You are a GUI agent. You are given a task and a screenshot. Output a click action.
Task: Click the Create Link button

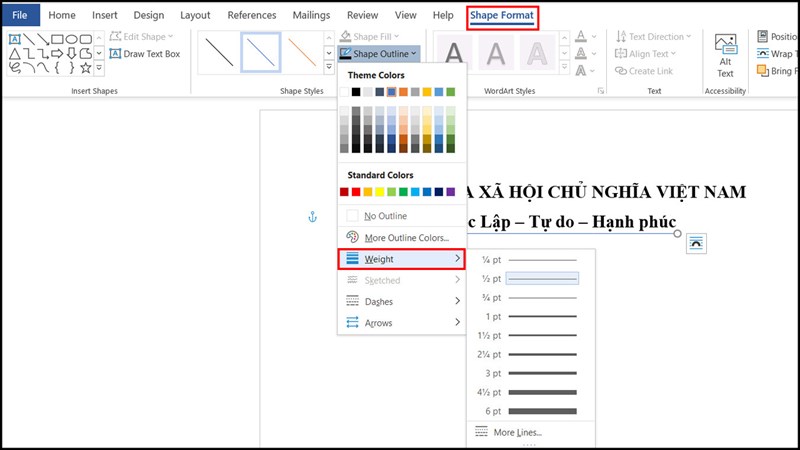click(644, 71)
